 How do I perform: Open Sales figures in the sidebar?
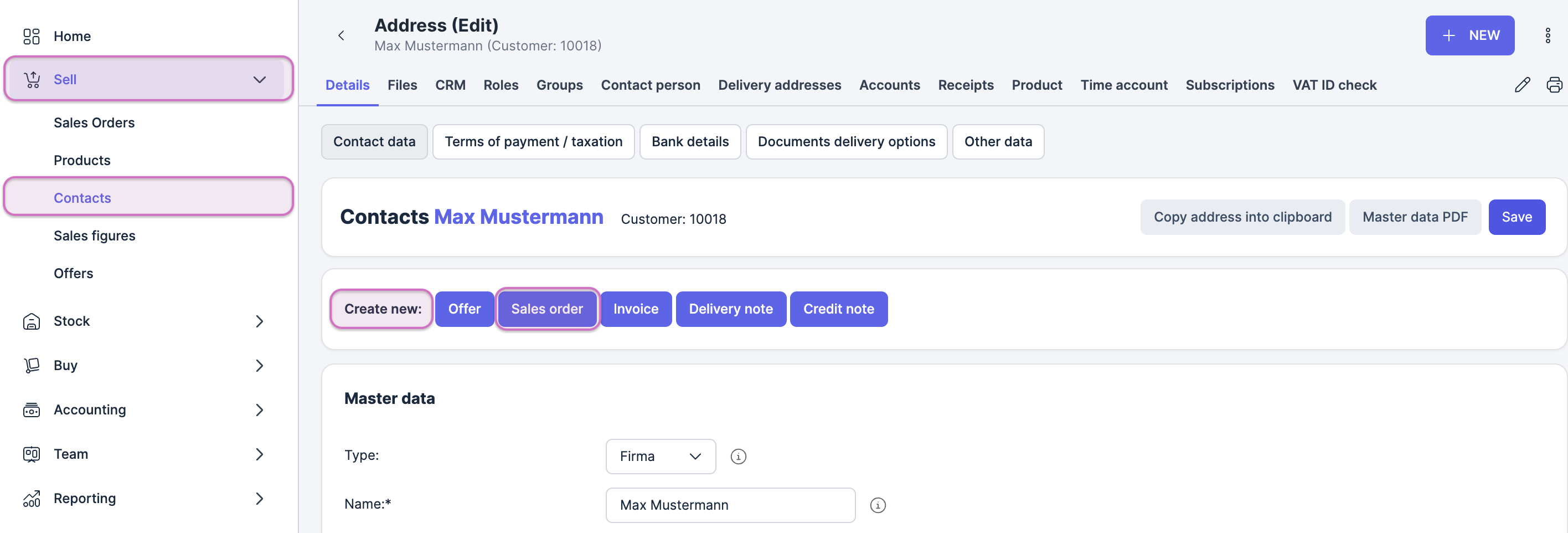click(94, 235)
